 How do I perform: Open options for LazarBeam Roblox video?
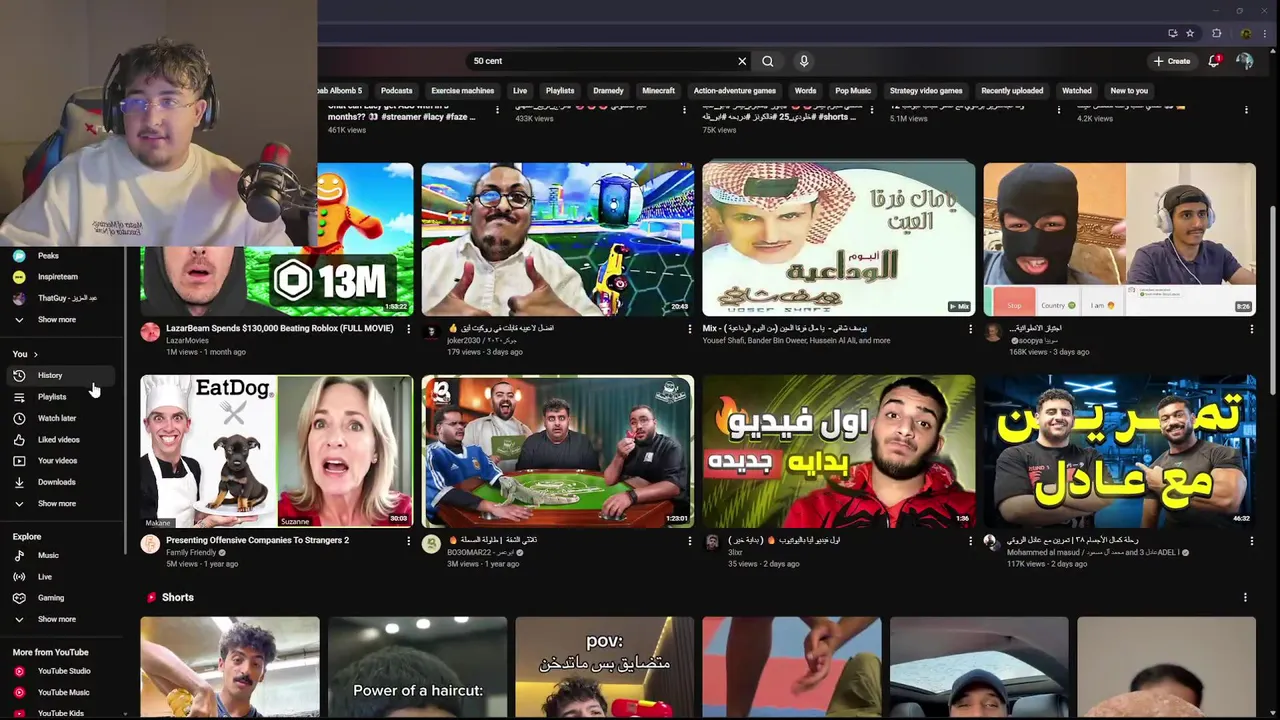tap(408, 329)
